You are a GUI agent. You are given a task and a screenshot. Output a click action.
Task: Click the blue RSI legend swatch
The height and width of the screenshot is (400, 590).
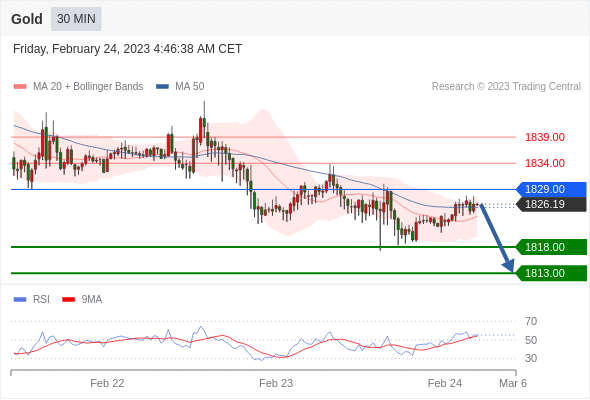[20, 300]
